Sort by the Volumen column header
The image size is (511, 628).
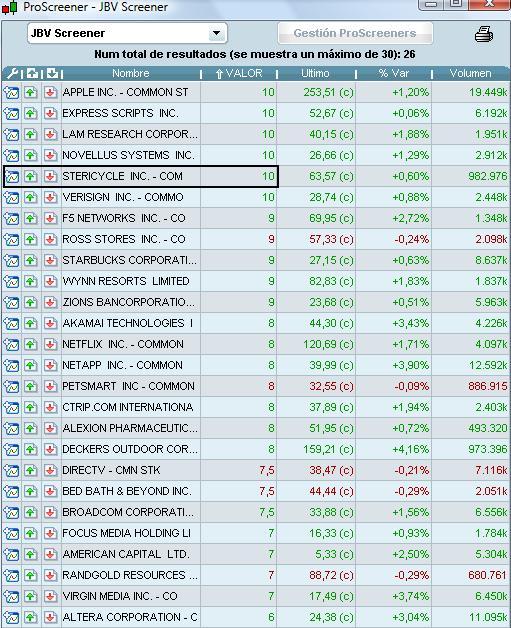[470, 73]
